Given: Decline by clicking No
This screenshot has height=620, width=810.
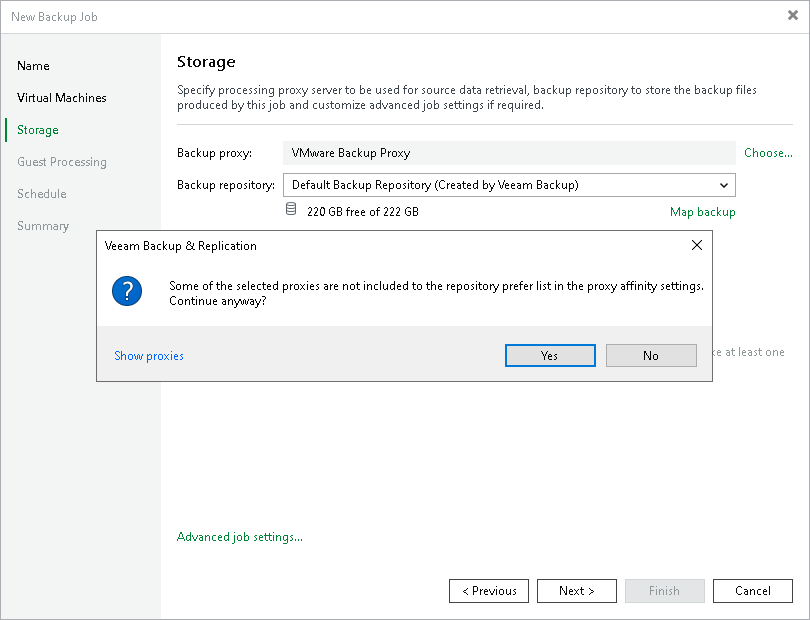Looking at the screenshot, I should click(x=651, y=355).
